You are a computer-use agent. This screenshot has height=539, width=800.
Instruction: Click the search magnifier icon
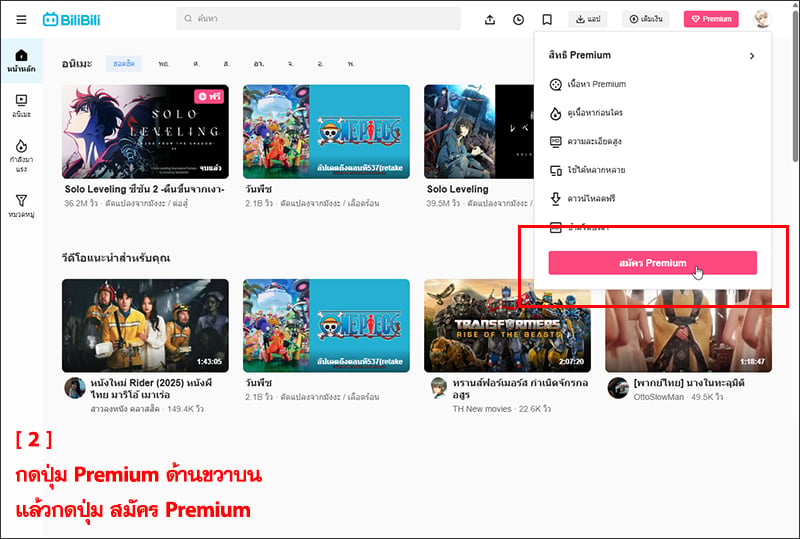click(188, 18)
